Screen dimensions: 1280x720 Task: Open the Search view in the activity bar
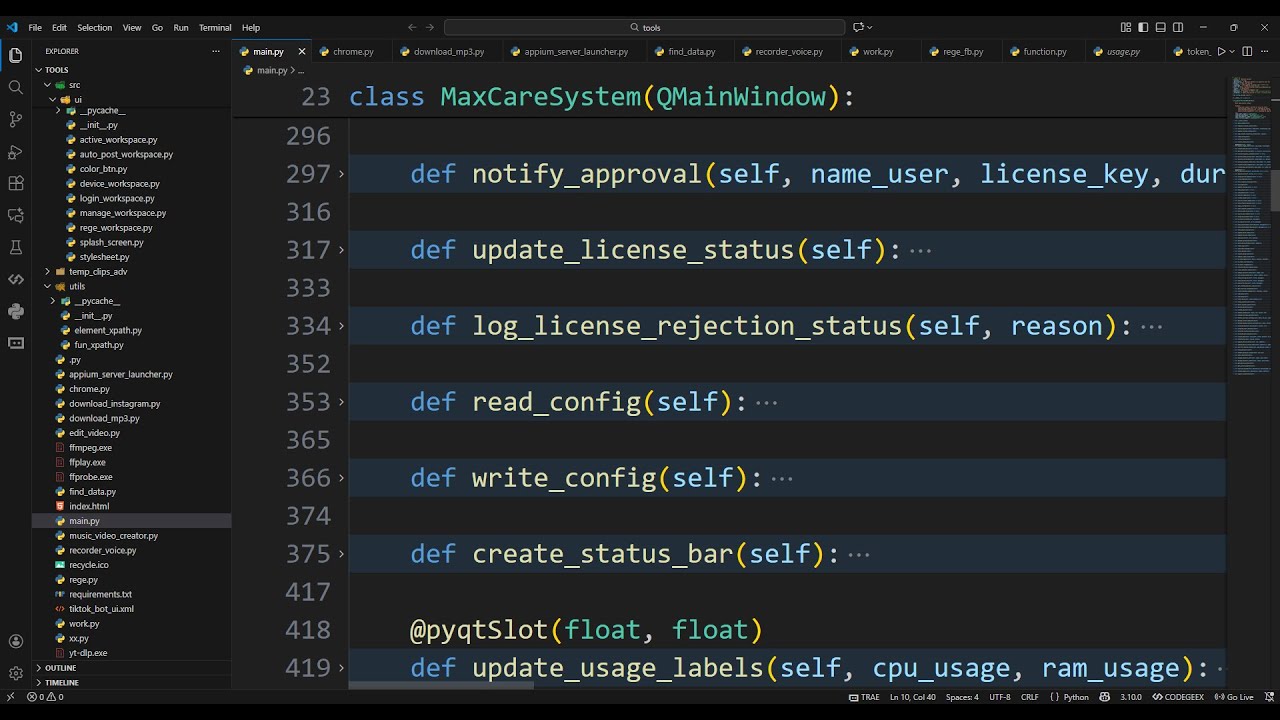click(x=15, y=87)
